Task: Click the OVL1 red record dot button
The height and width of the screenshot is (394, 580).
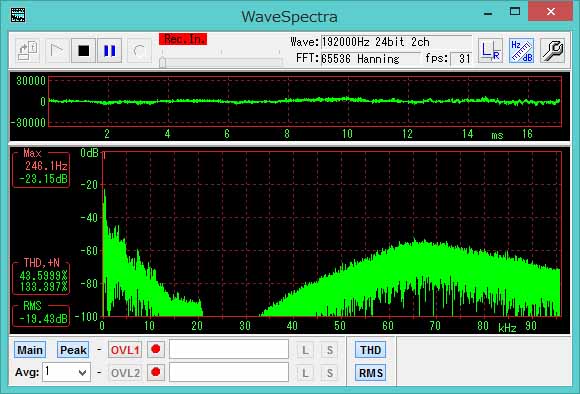Action: click(x=156, y=349)
